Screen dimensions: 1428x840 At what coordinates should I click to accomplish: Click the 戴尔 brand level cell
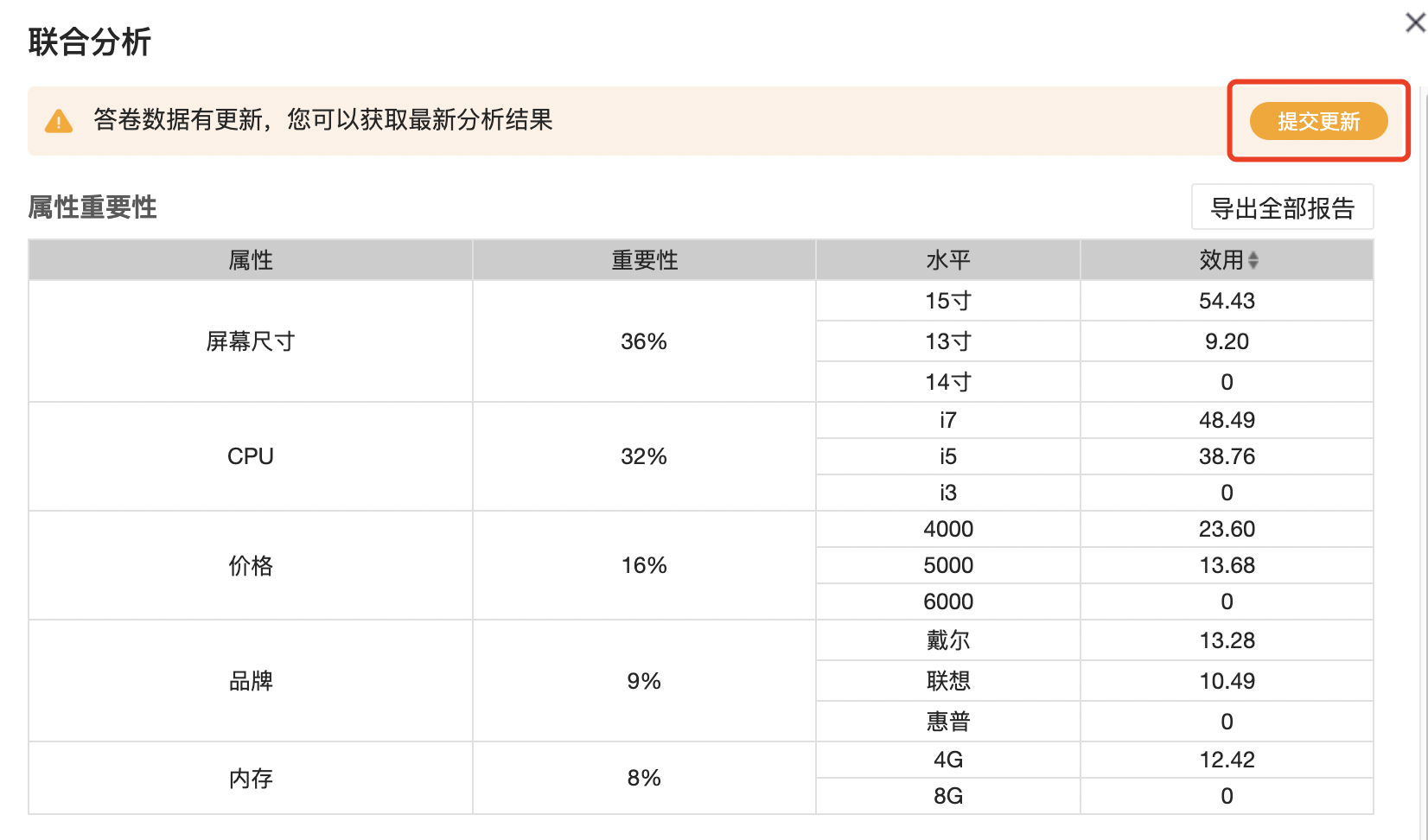(948, 640)
